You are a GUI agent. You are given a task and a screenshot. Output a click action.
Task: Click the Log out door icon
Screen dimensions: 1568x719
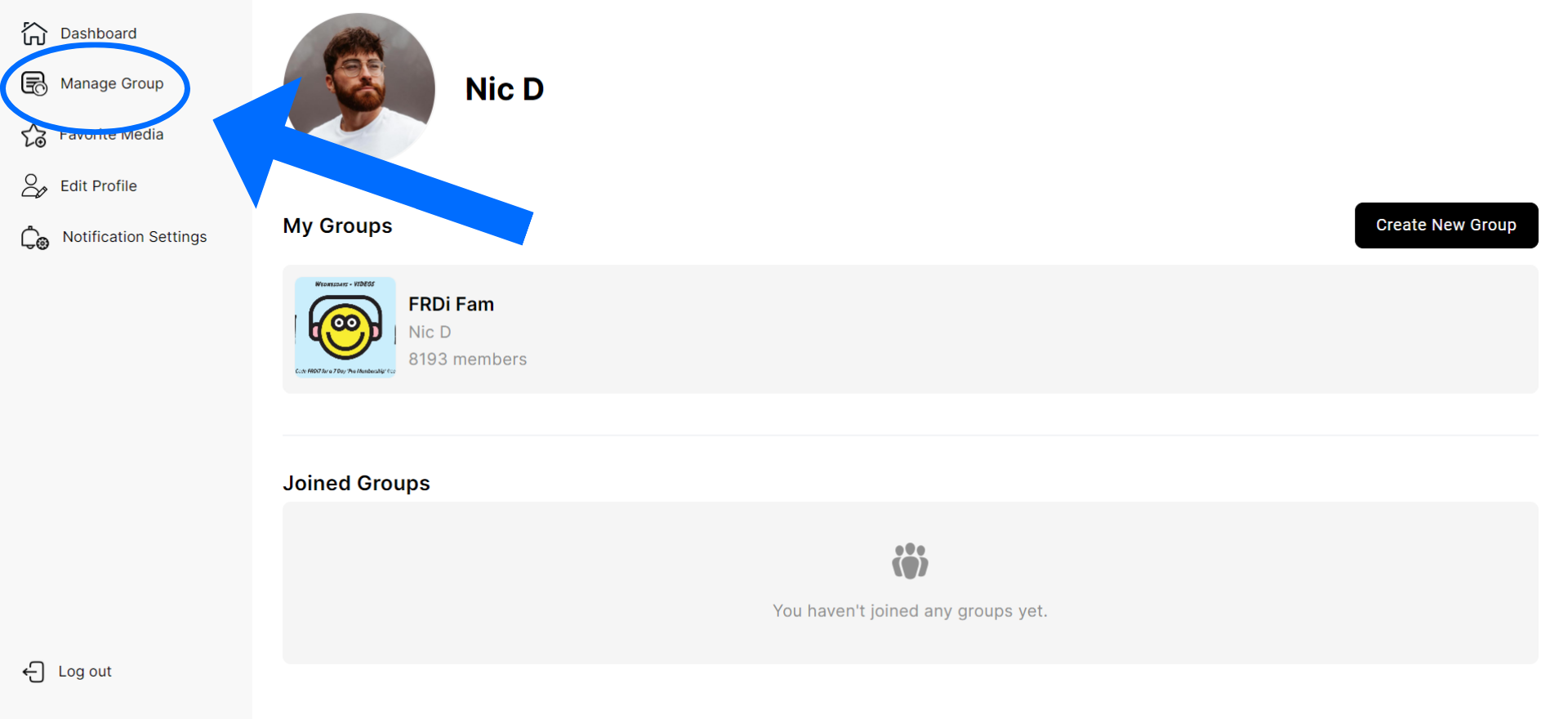coord(33,672)
